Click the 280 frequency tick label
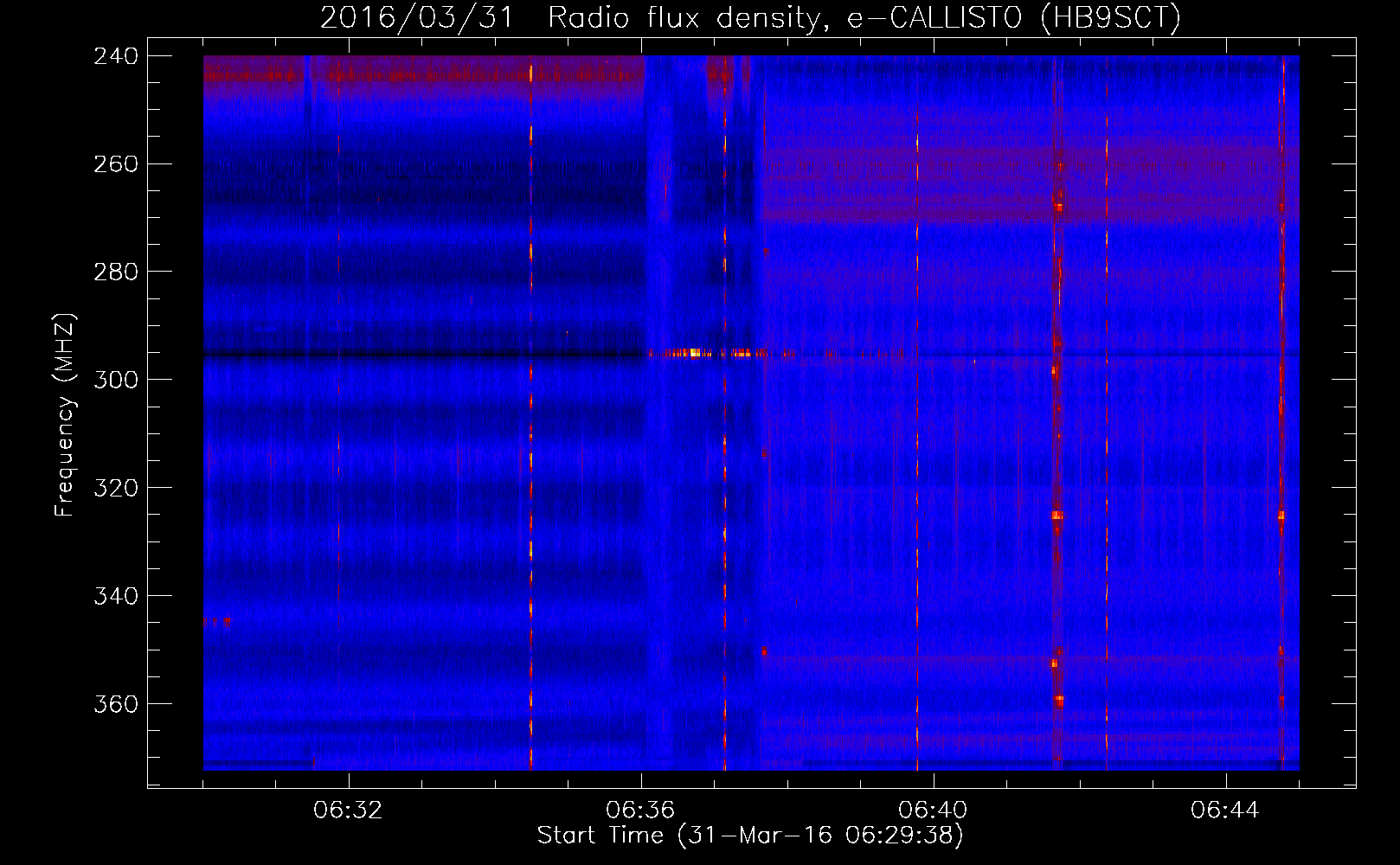This screenshot has width=1400, height=865. click(116, 272)
